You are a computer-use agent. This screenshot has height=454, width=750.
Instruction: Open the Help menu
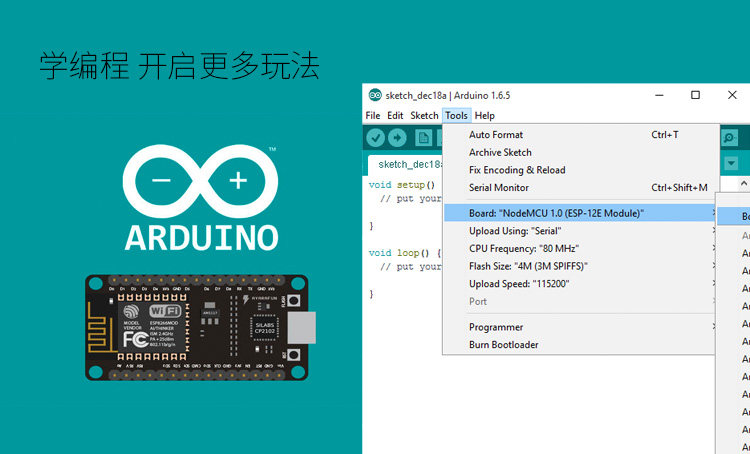(x=485, y=115)
